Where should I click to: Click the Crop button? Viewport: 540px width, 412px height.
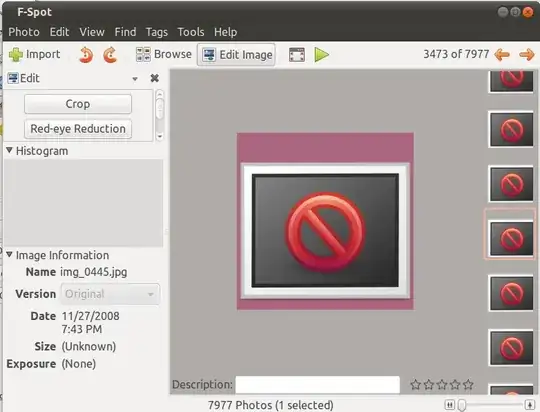pos(78,104)
